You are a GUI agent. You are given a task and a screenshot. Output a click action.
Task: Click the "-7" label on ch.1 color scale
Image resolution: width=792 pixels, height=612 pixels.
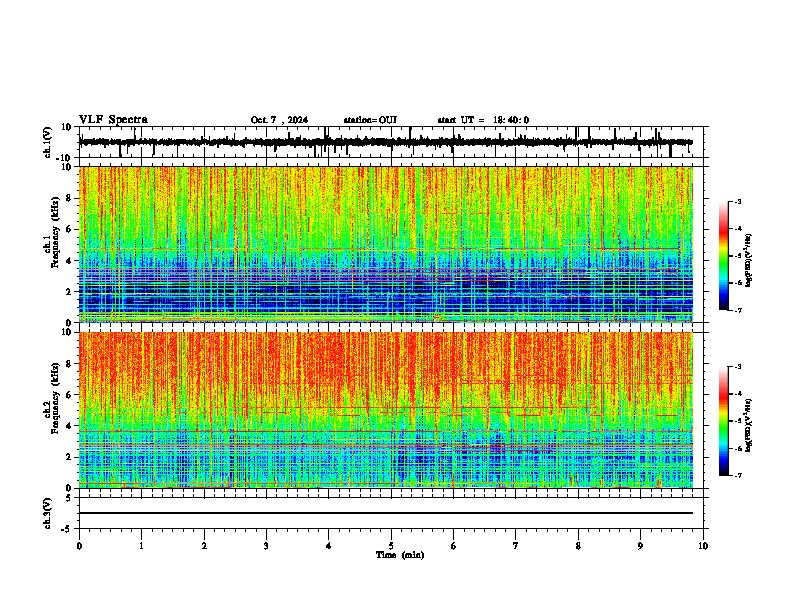pyautogui.click(x=738, y=310)
